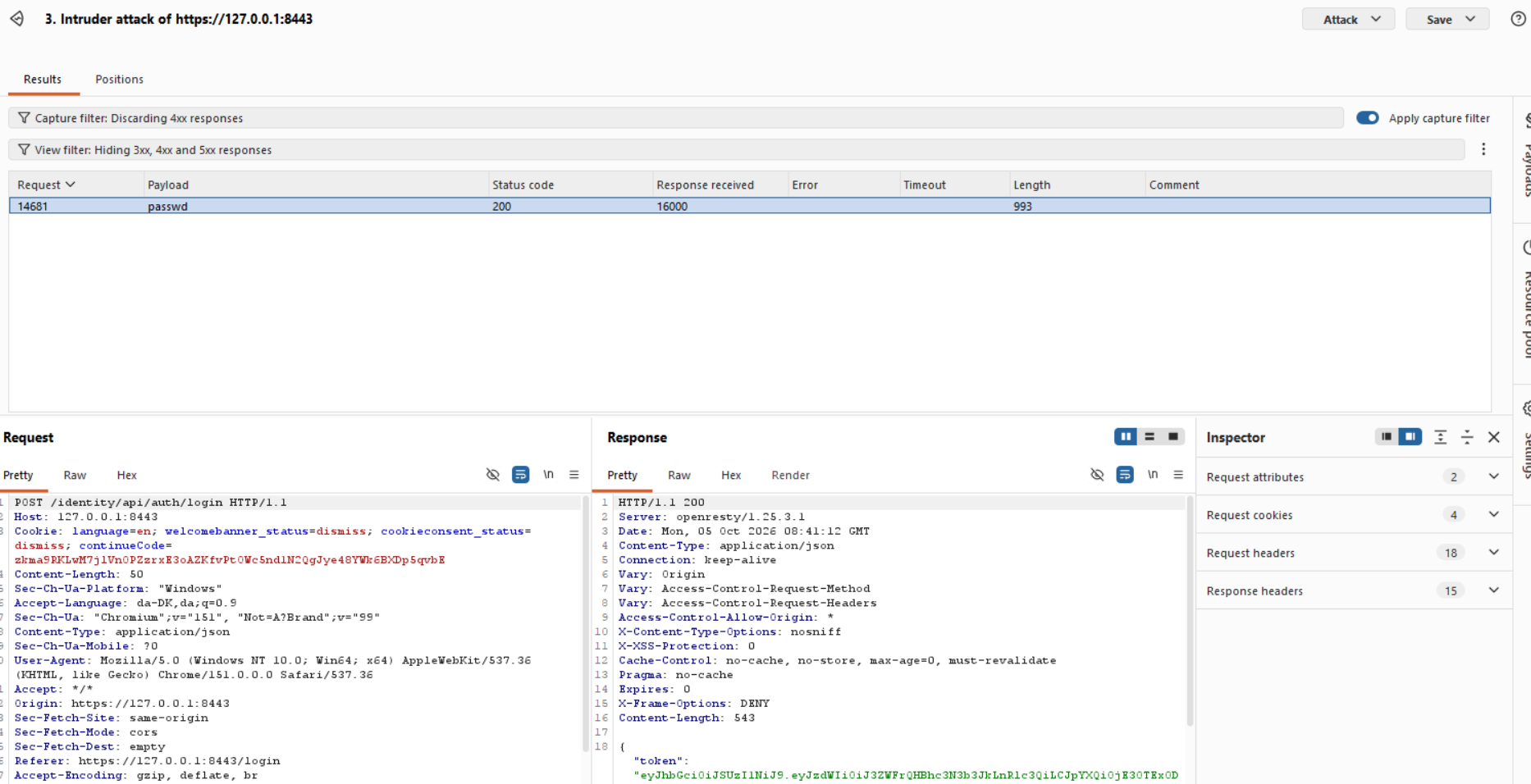
Task: Open the Save dropdown menu
Action: pyautogui.click(x=1446, y=19)
